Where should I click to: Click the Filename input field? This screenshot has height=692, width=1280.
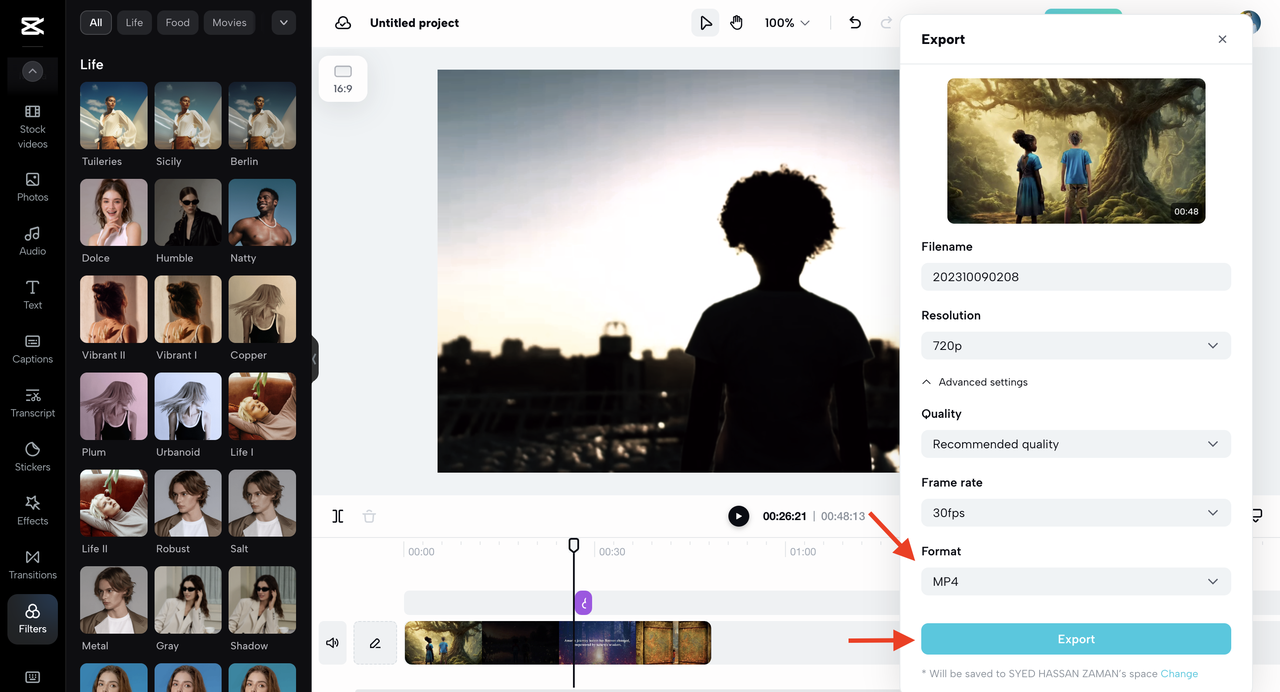1075,277
